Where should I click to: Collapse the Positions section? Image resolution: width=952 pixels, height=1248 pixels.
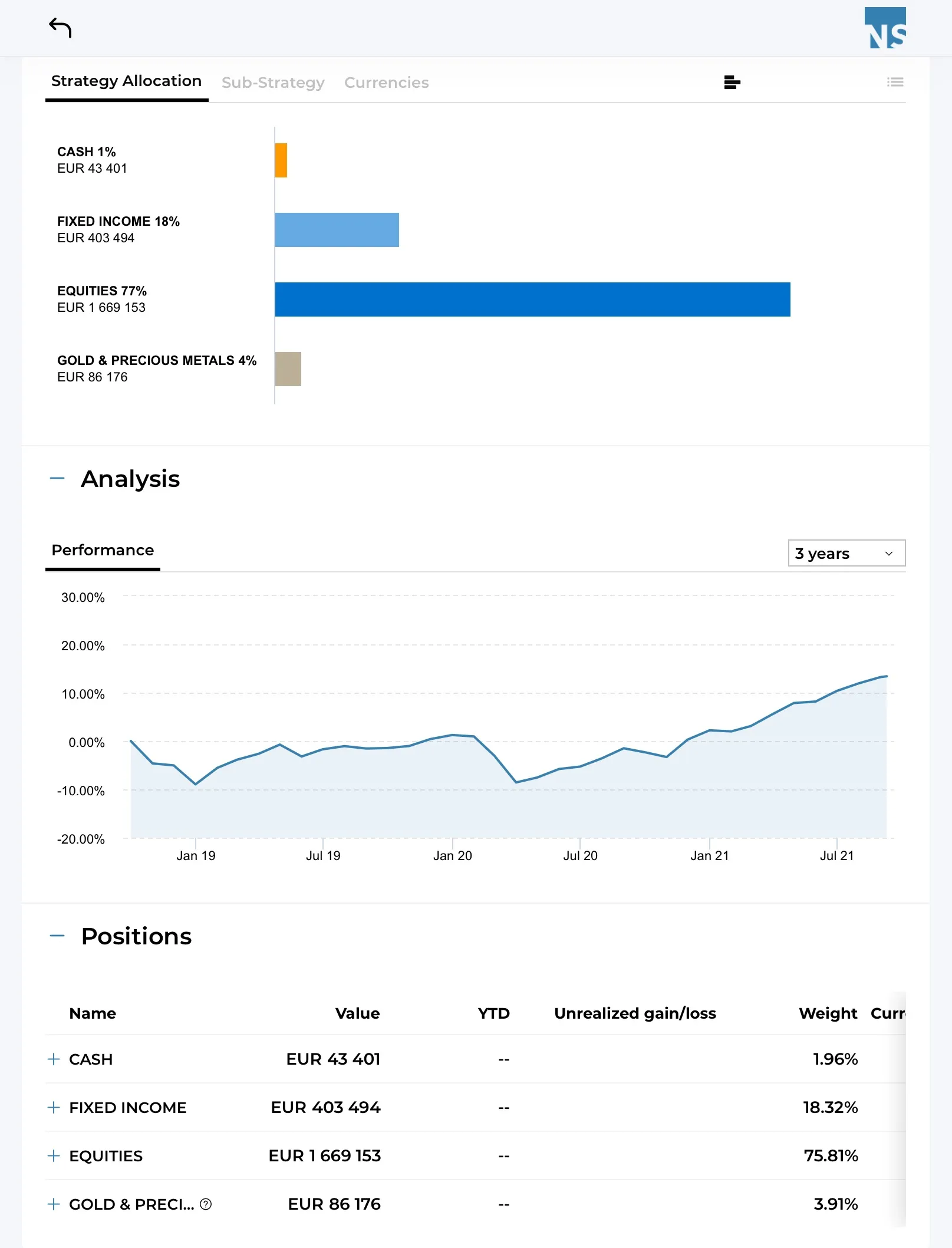[57, 936]
